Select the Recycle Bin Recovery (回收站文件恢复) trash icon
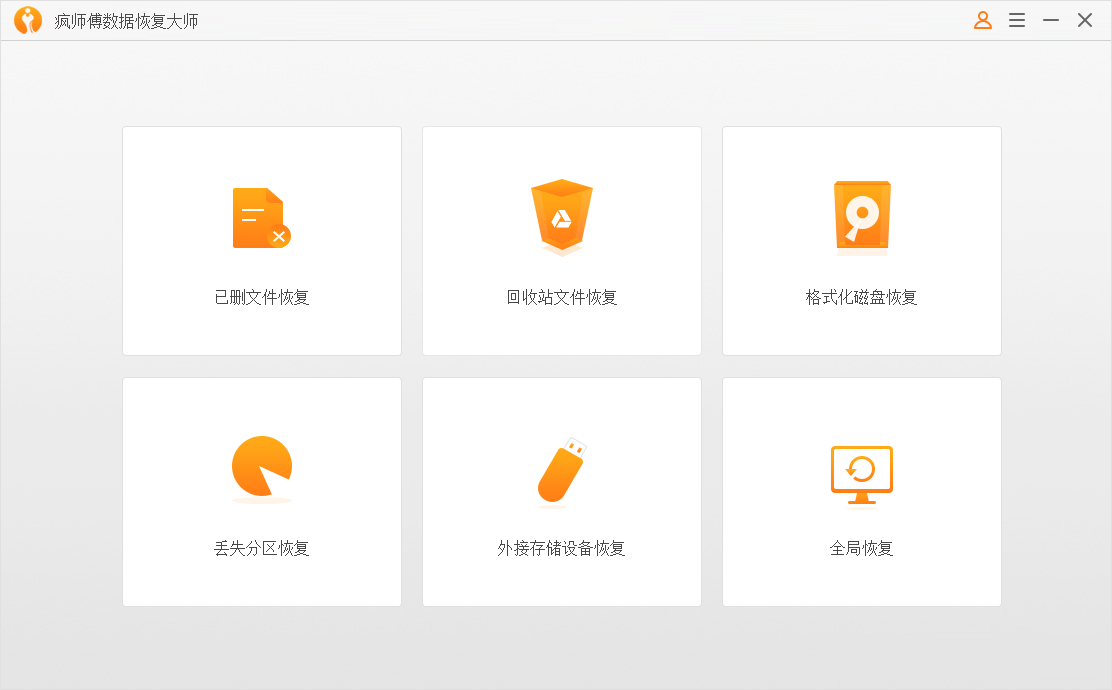 561,216
